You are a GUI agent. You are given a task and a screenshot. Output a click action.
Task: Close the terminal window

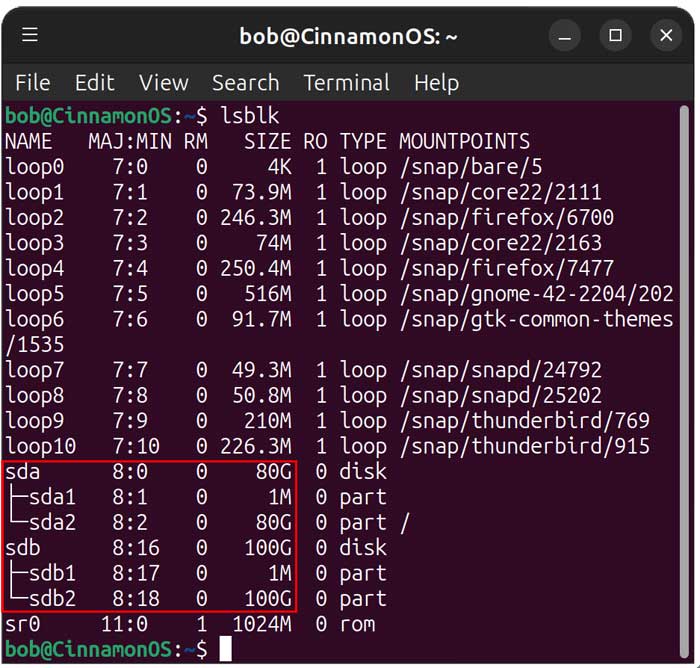point(666,35)
